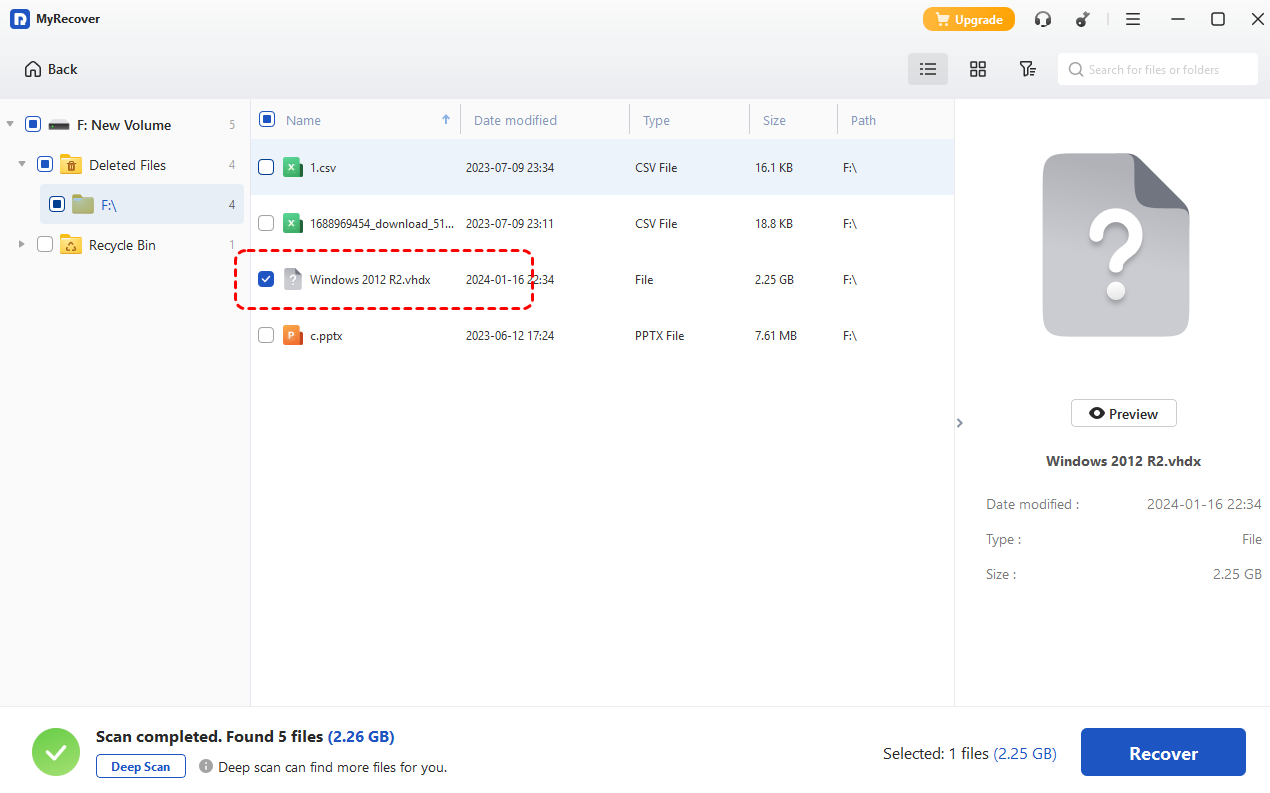Screen dimensions: 1270x793
Task: Click the Recover button
Action: [1163, 753]
